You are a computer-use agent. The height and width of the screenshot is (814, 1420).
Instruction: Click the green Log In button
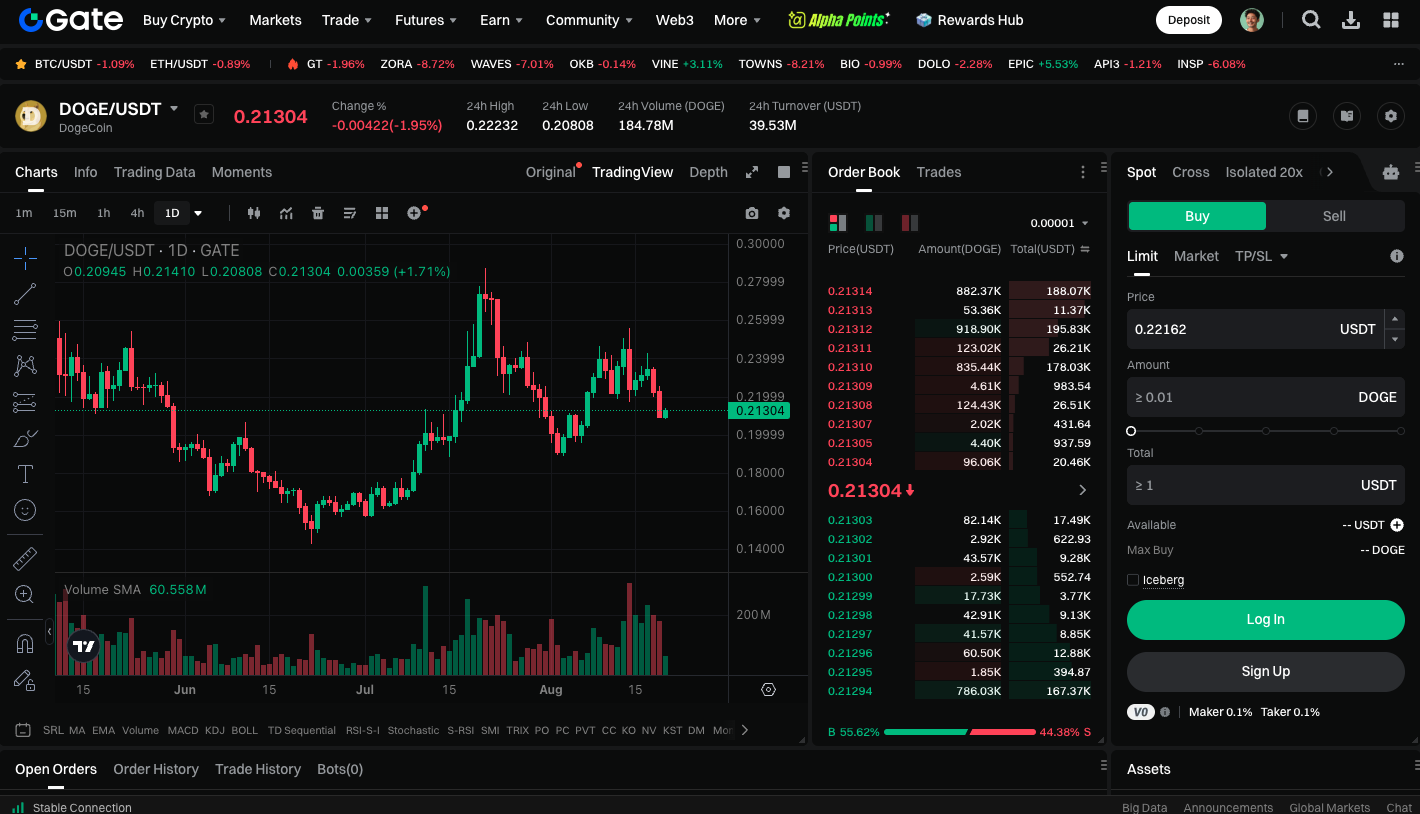(x=1265, y=620)
